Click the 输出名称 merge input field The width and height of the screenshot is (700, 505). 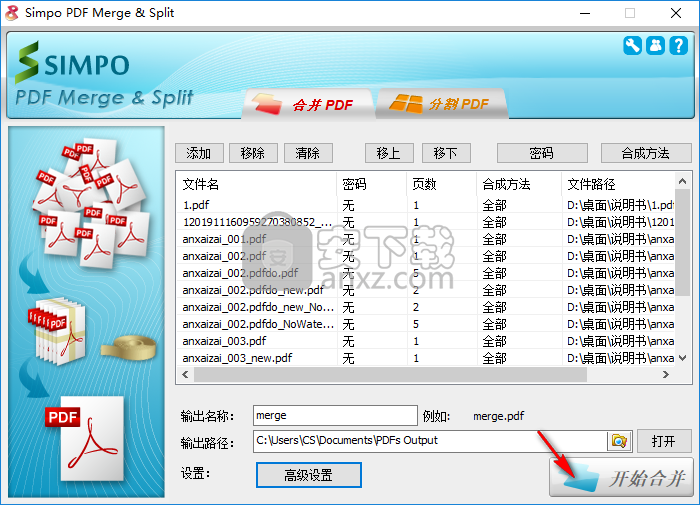pyautogui.click(x=335, y=415)
